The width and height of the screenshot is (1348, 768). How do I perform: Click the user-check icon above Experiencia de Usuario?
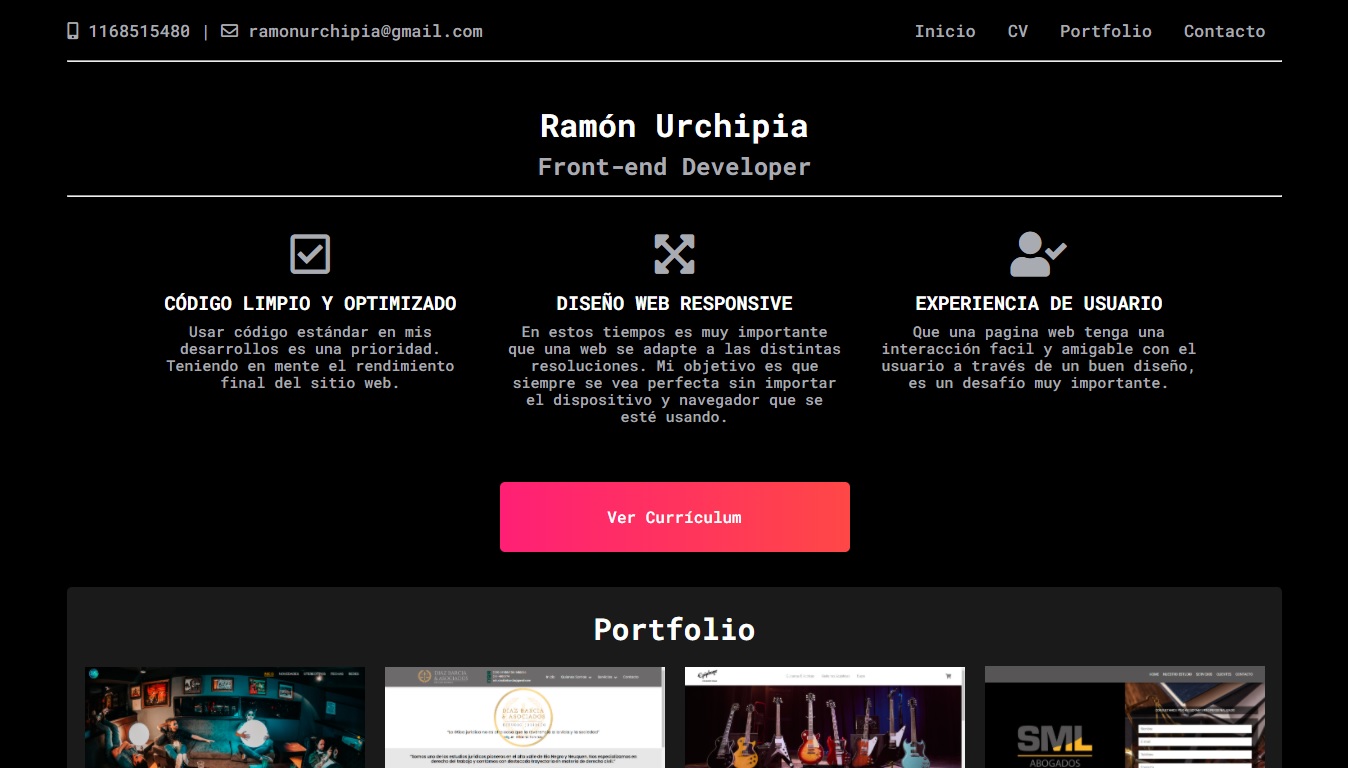(1038, 254)
